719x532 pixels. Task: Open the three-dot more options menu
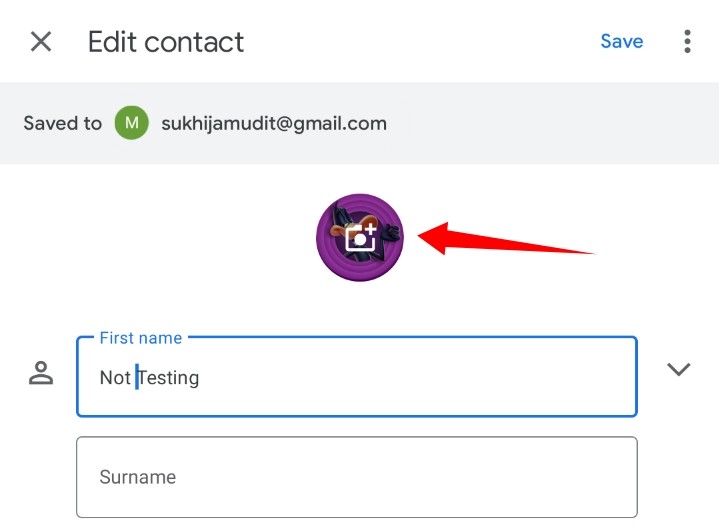point(687,42)
